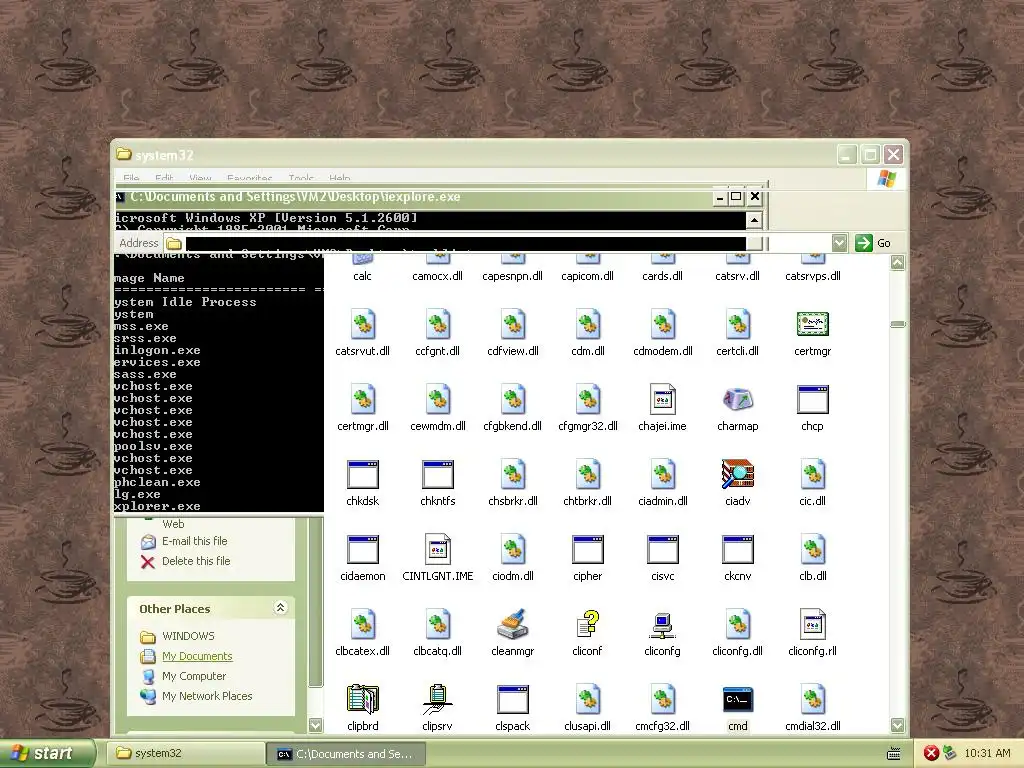
Task: Select the ckcnv program icon
Action: (737, 550)
